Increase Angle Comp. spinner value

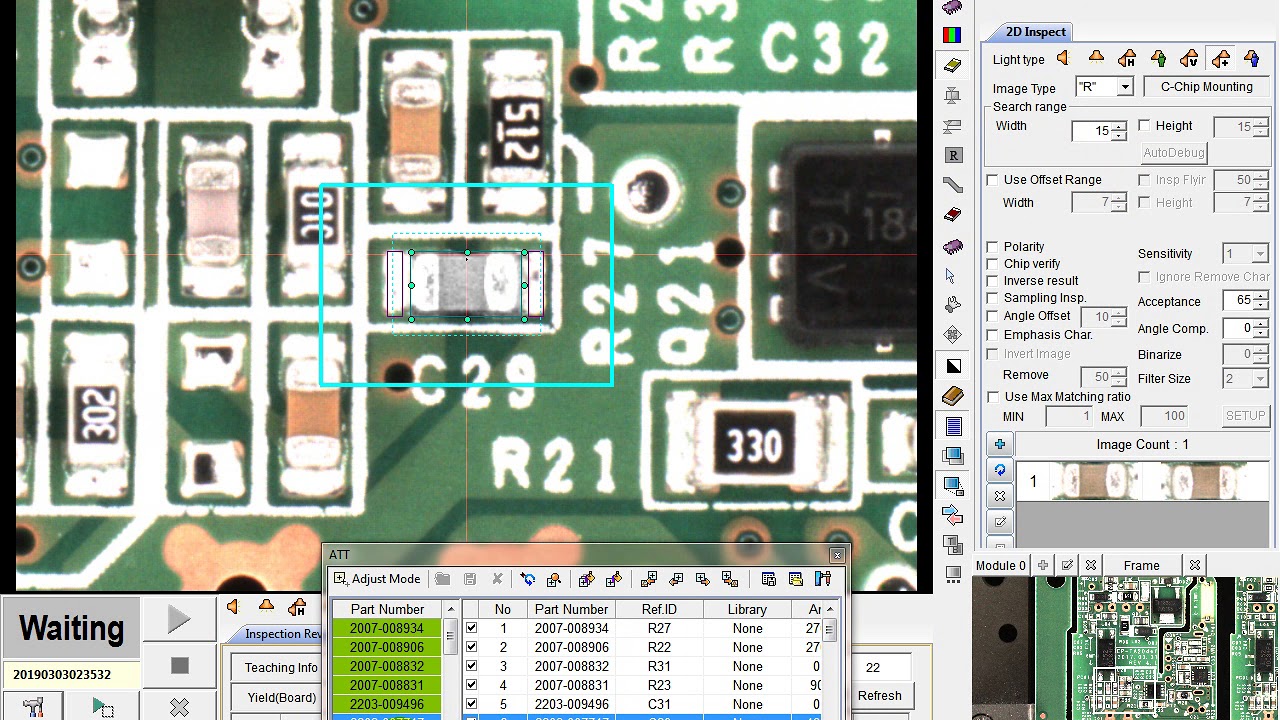(1260, 324)
